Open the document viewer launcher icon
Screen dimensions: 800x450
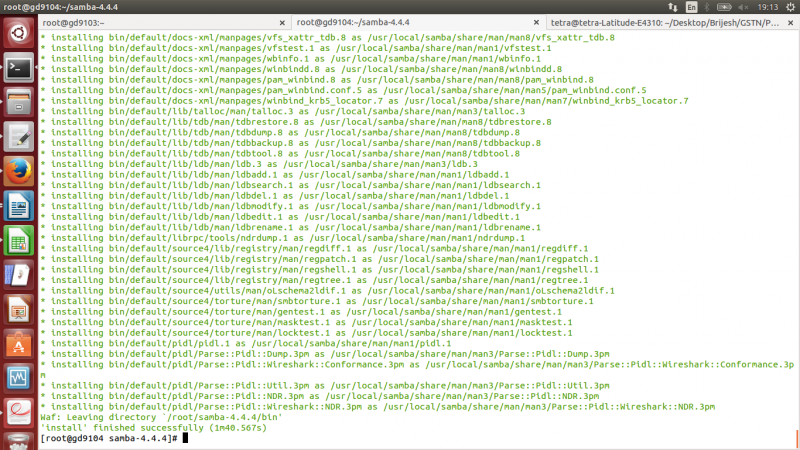[19, 413]
